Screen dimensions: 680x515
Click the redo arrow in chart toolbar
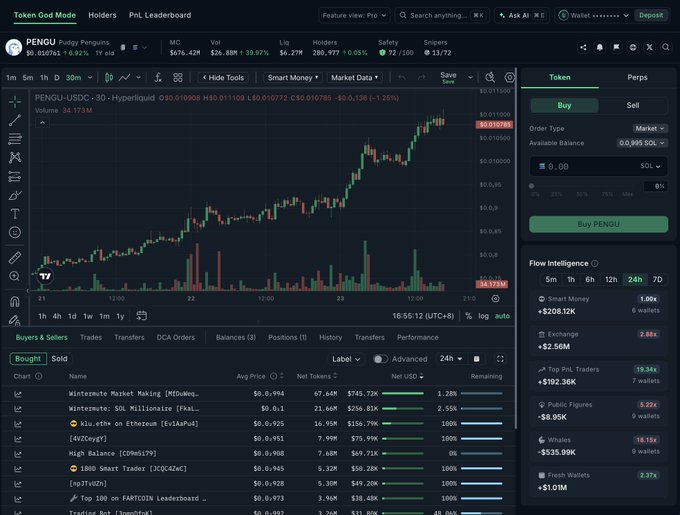point(421,78)
